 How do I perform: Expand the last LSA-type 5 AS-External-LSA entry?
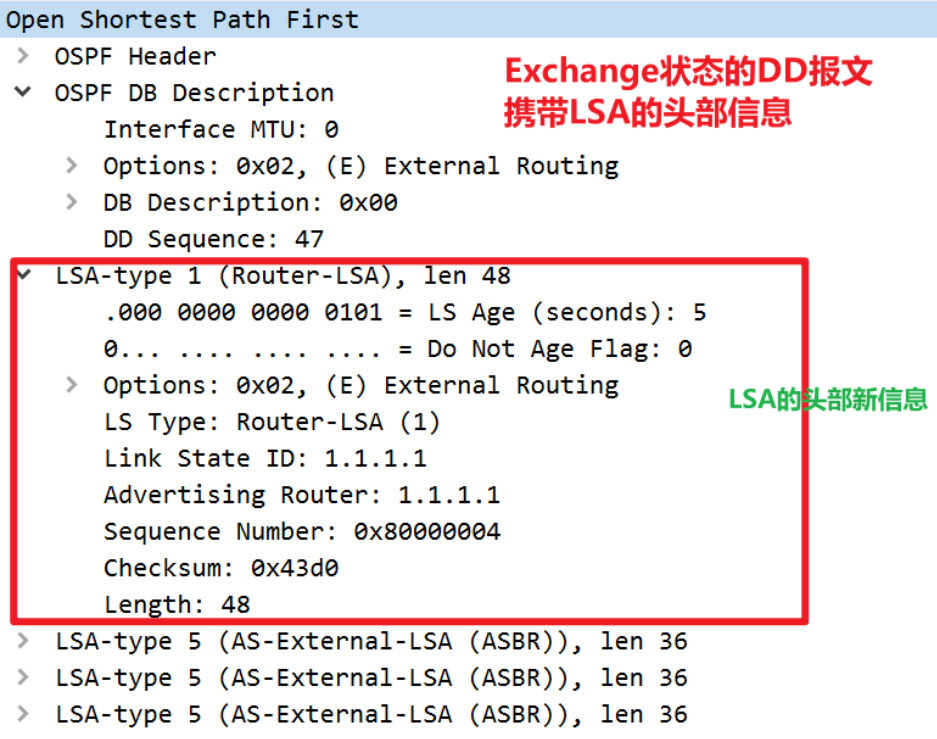[23, 714]
